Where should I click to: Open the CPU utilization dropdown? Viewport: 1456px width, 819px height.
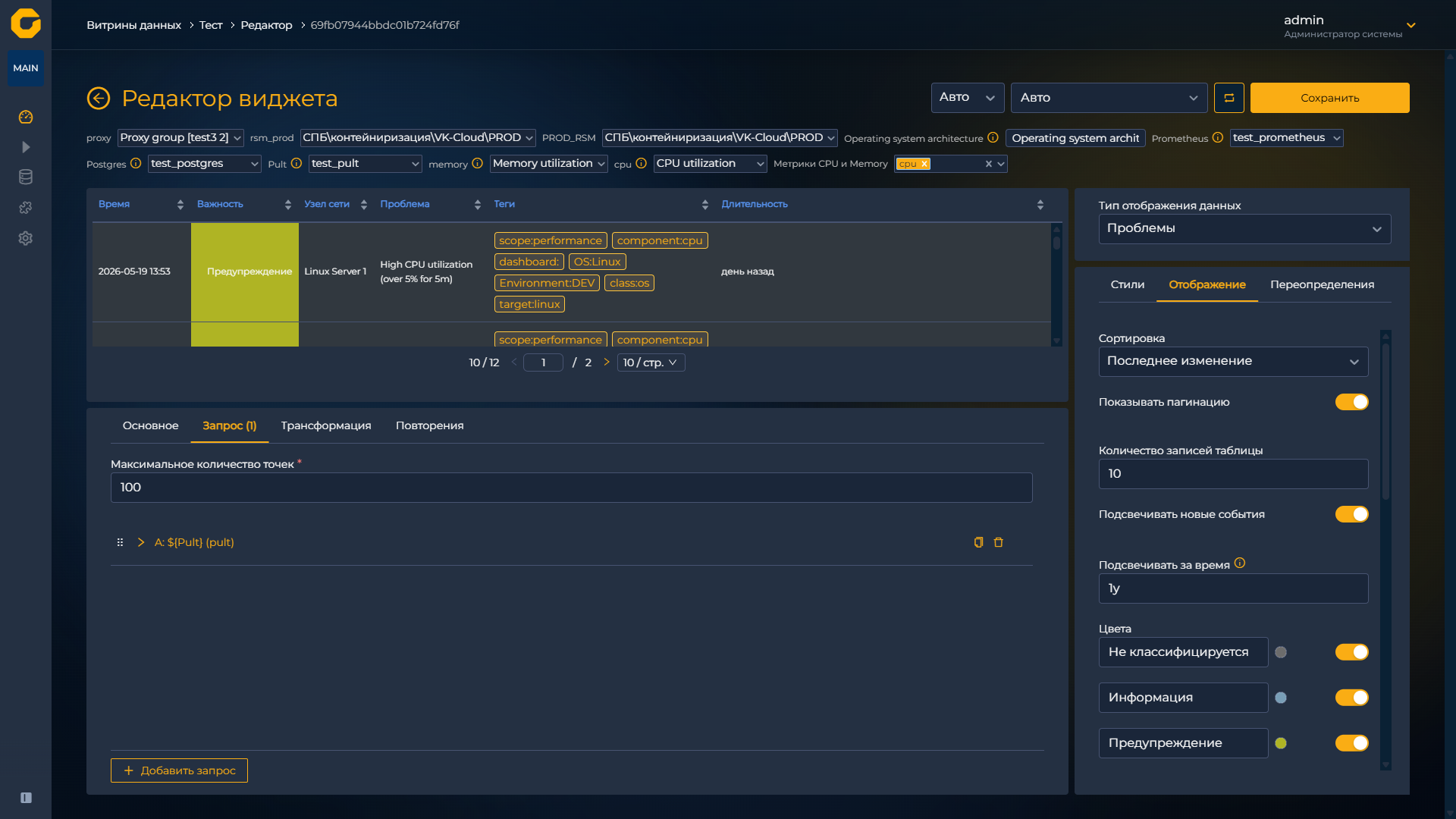point(710,164)
